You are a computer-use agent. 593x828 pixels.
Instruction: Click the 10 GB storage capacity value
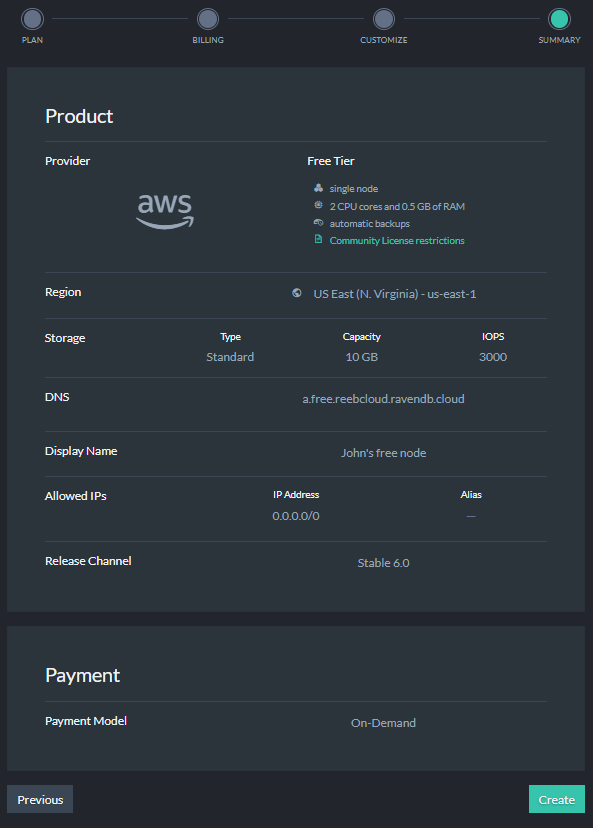362,357
